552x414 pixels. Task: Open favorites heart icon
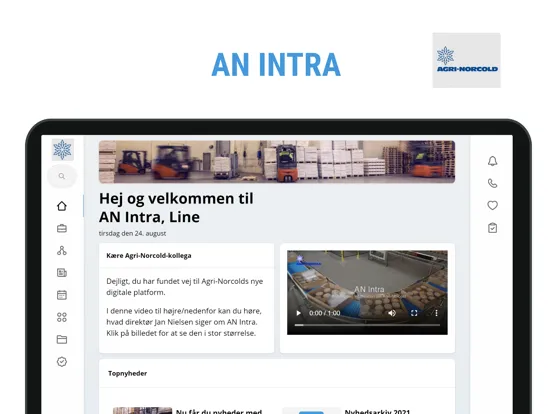493,206
